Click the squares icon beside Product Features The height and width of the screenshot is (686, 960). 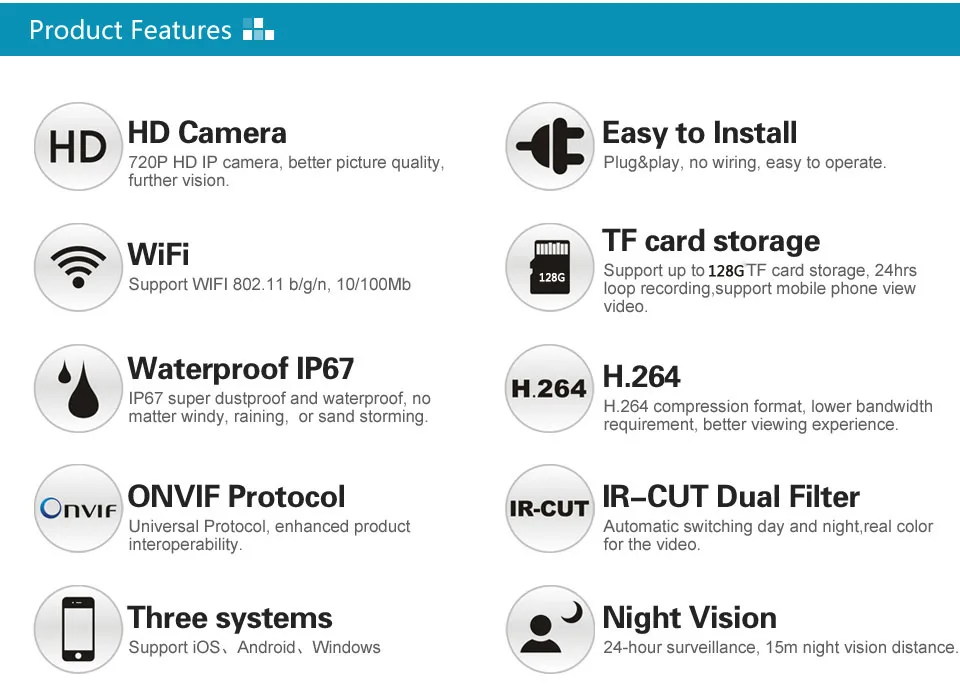(x=258, y=29)
